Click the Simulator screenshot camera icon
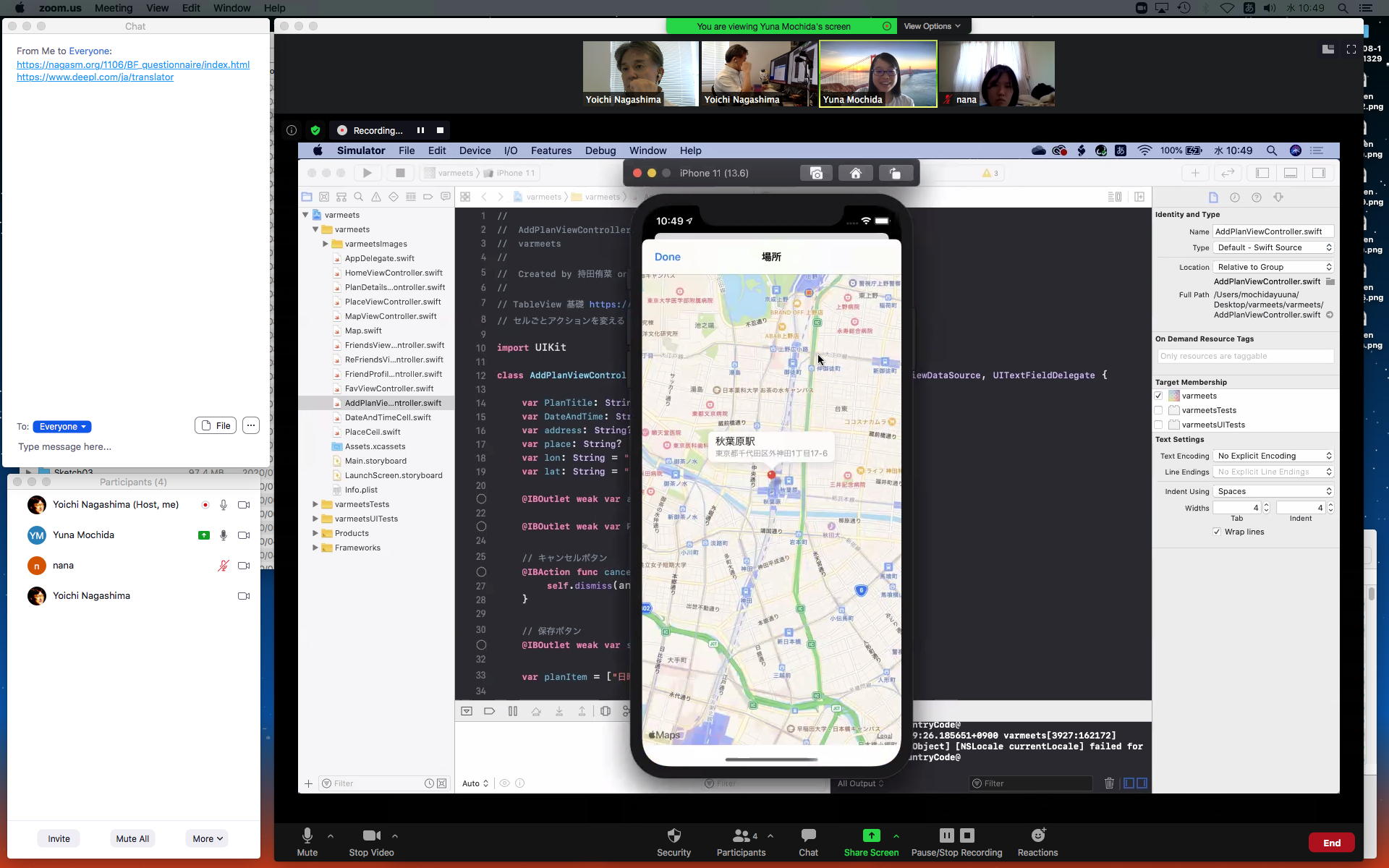1389x868 pixels. pos(816,174)
